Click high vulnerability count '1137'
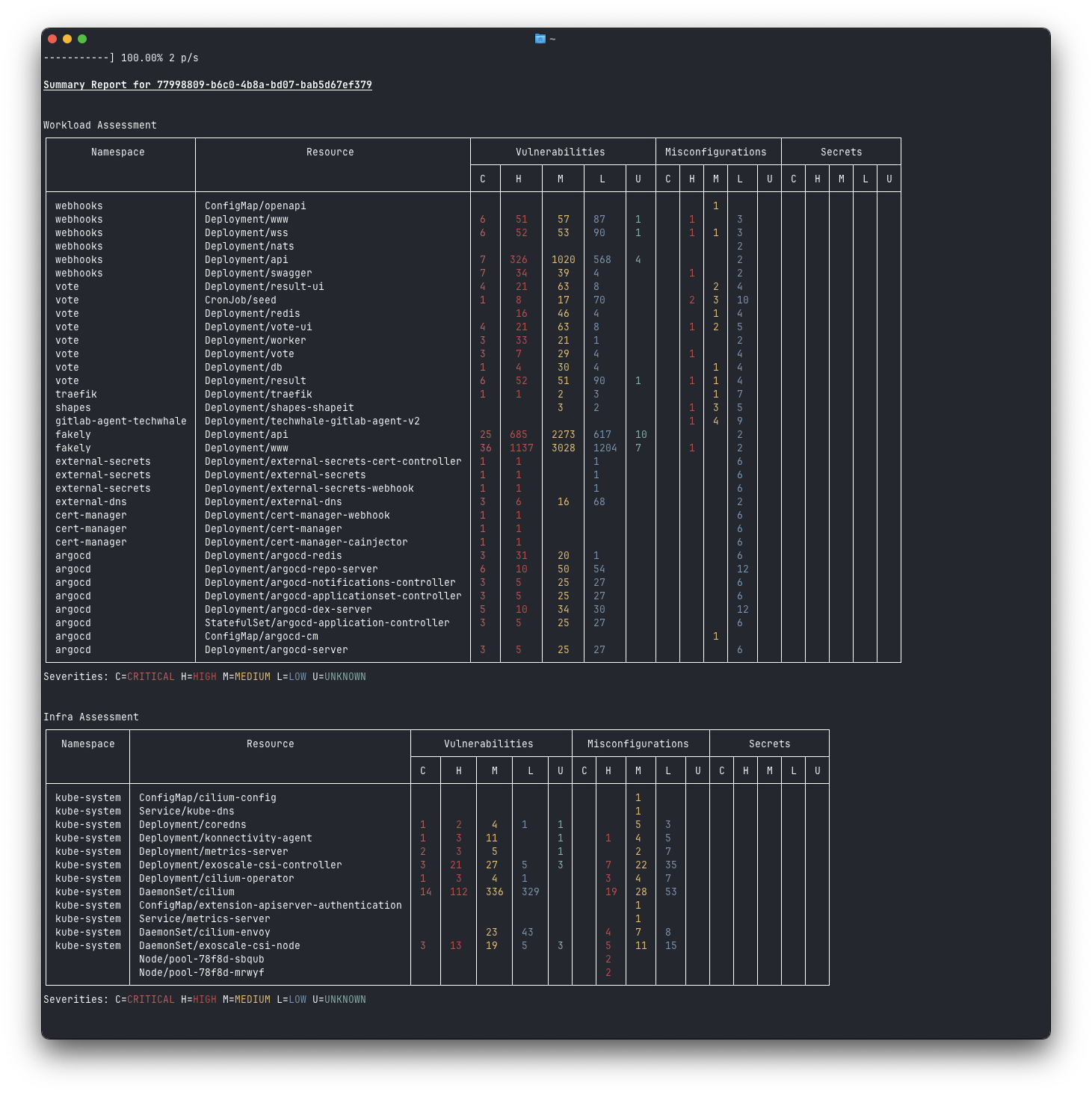Viewport: 1092px width, 1094px height. [522, 448]
